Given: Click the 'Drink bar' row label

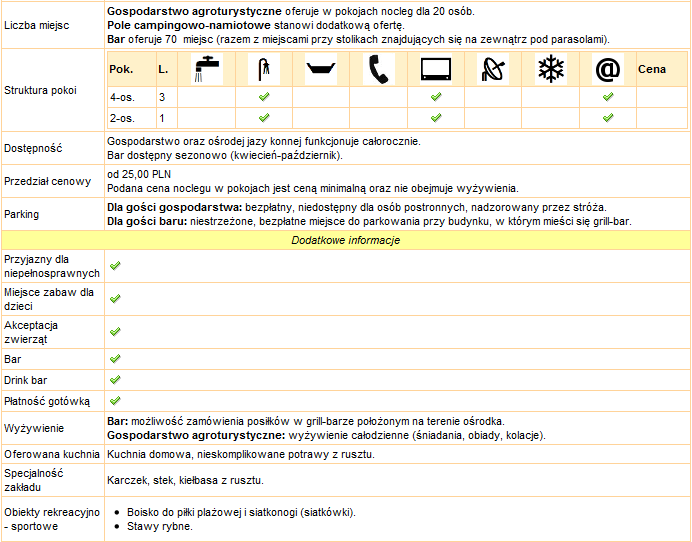Looking at the screenshot, I should click(26, 380).
